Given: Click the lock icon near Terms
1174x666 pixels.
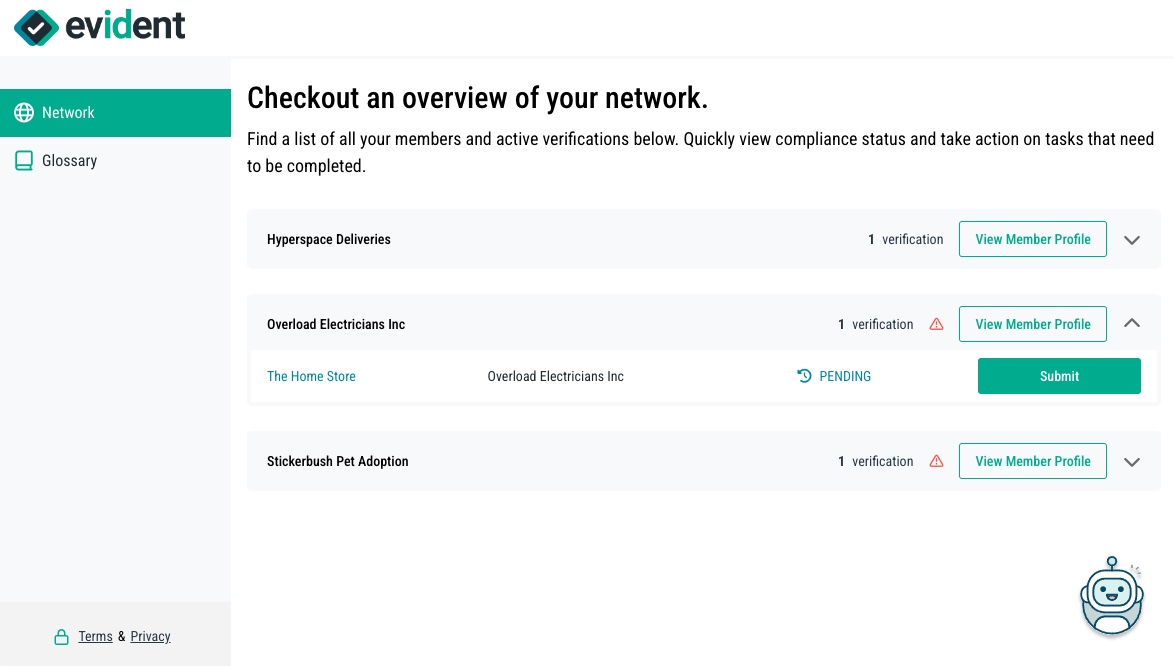Looking at the screenshot, I should point(62,635).
